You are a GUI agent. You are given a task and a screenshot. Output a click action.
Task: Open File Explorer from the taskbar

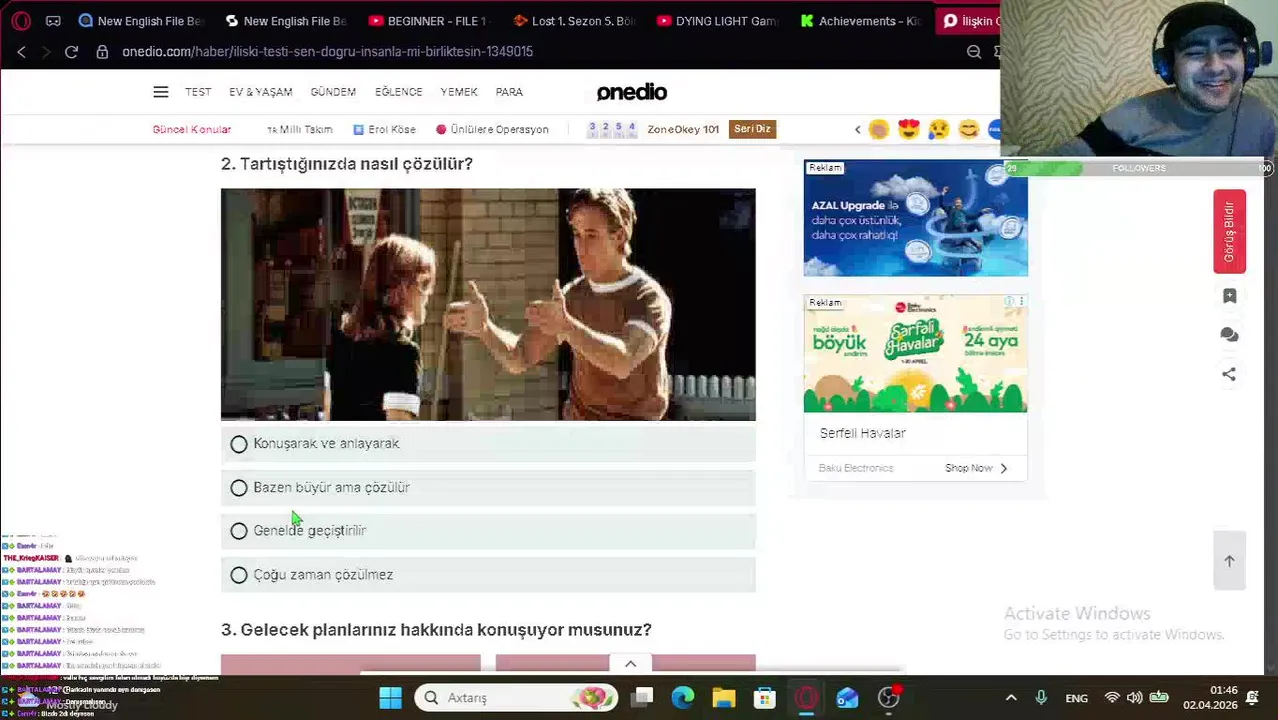pos(724,697)
